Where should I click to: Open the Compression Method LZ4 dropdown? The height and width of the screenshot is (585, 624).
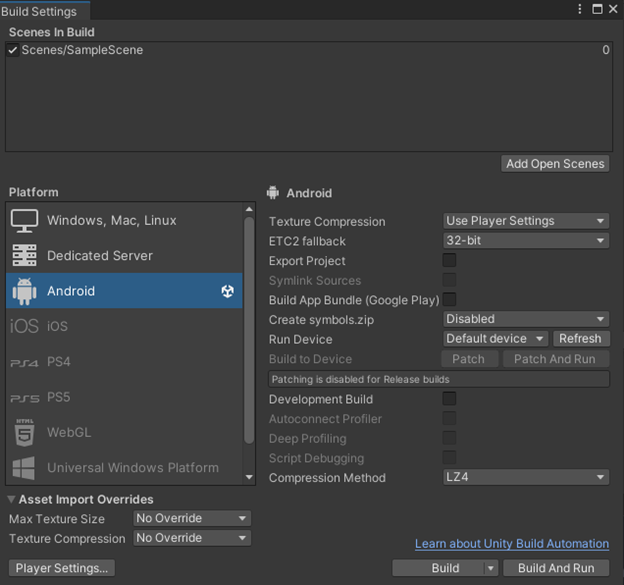click(526, 478)
